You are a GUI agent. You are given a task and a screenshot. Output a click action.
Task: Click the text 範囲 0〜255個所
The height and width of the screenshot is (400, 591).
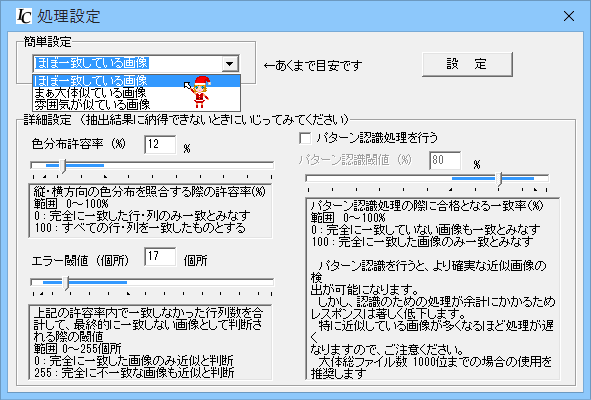(x=78, y=349)
